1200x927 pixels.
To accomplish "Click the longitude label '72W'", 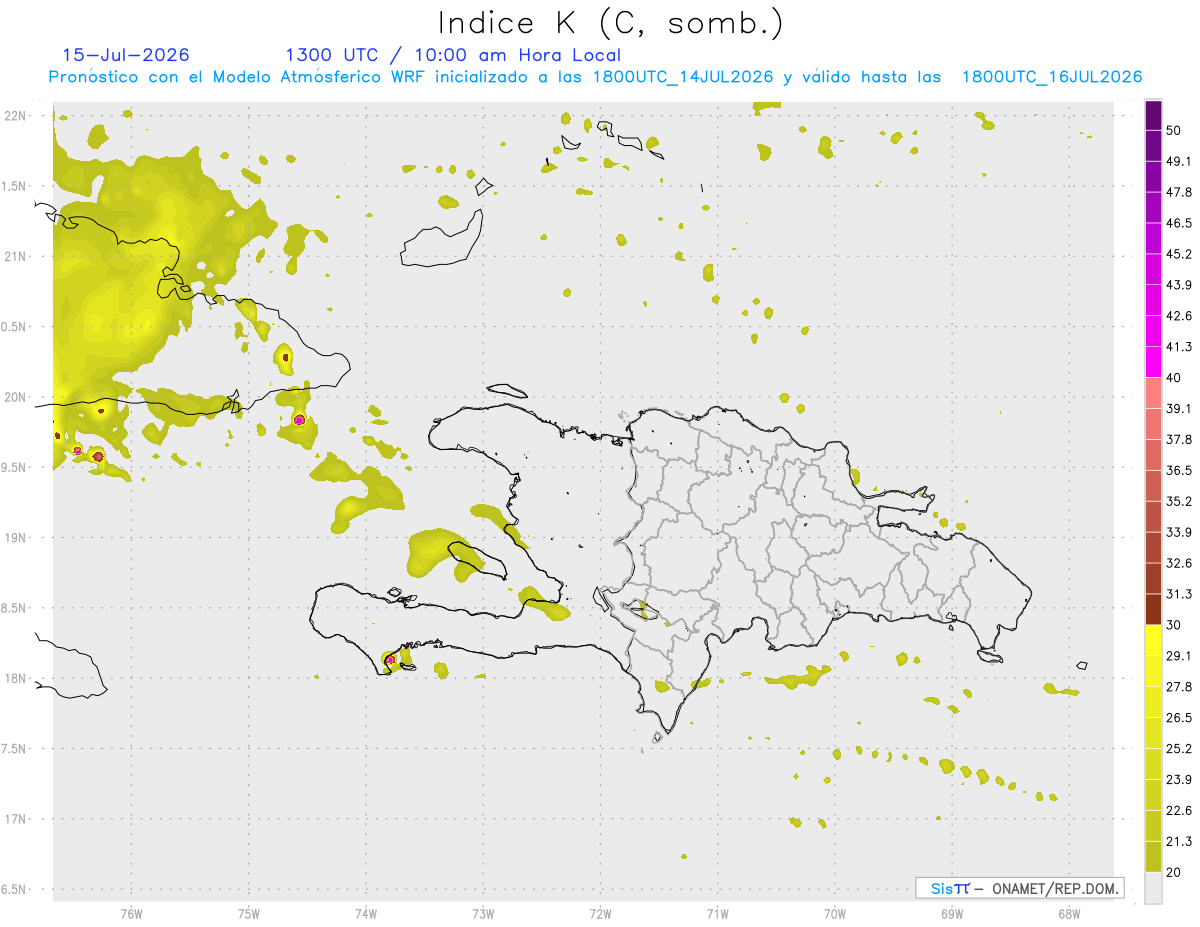I will tap(601, 914).
